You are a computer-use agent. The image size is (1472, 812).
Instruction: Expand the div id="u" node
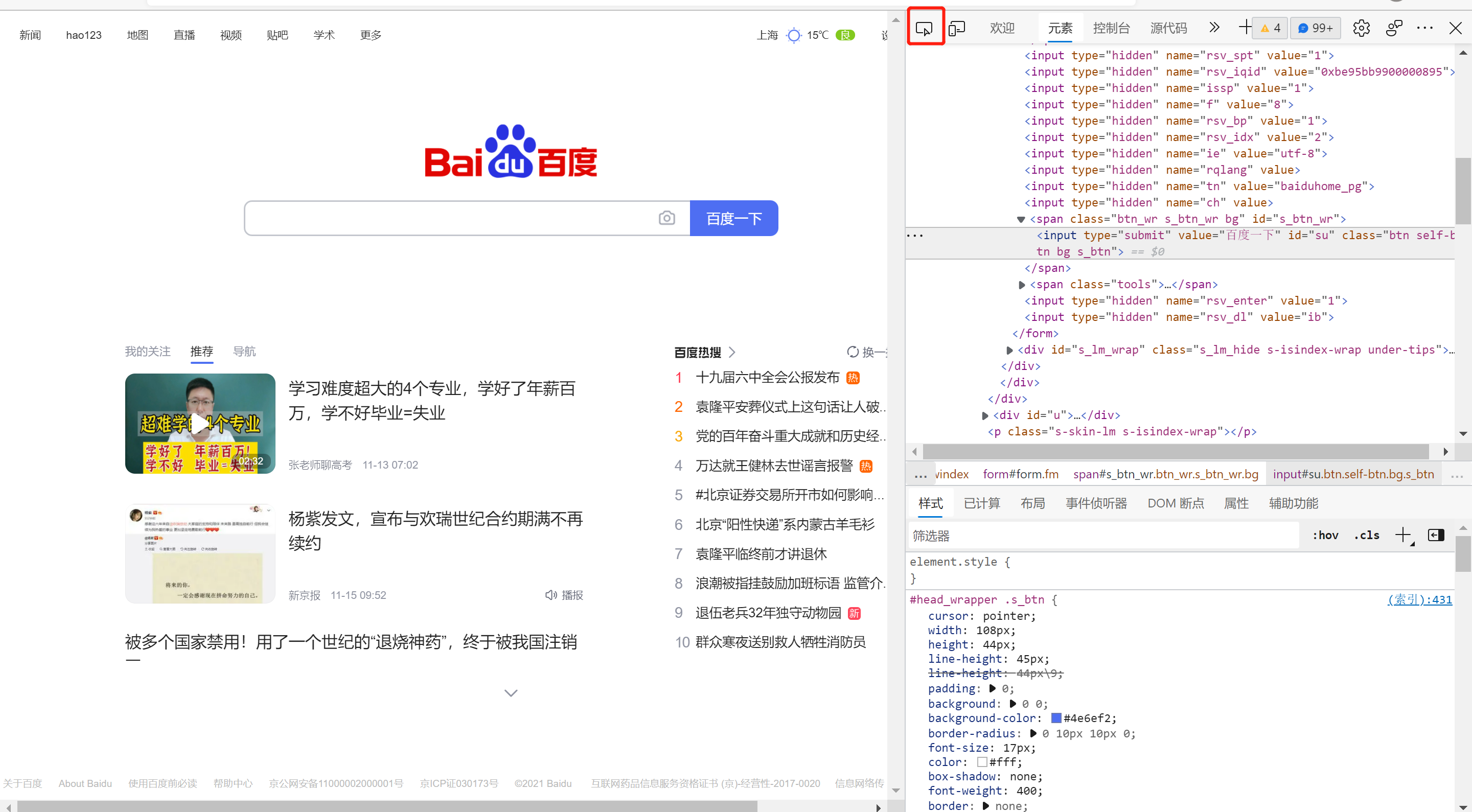[984, 415]
